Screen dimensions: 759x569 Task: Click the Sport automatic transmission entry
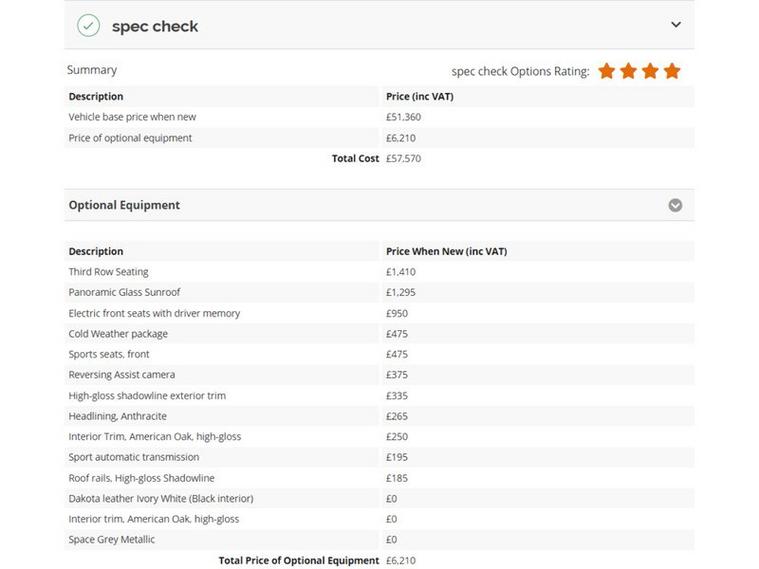(x=134, y=457)
